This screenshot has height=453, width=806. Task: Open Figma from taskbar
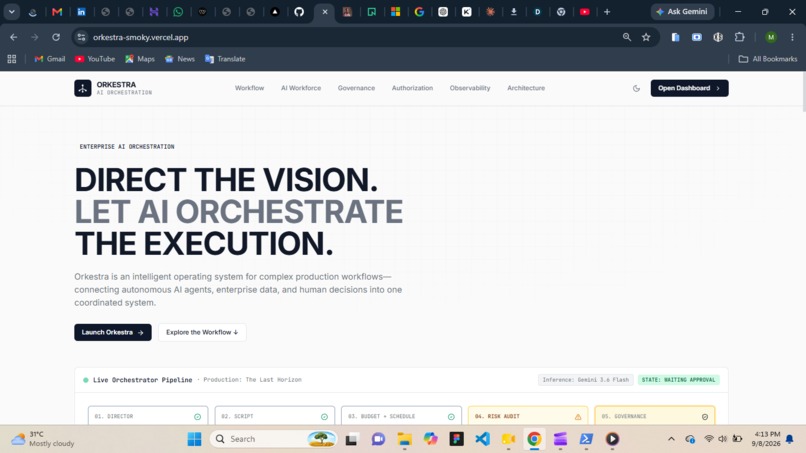pos(456,439)
